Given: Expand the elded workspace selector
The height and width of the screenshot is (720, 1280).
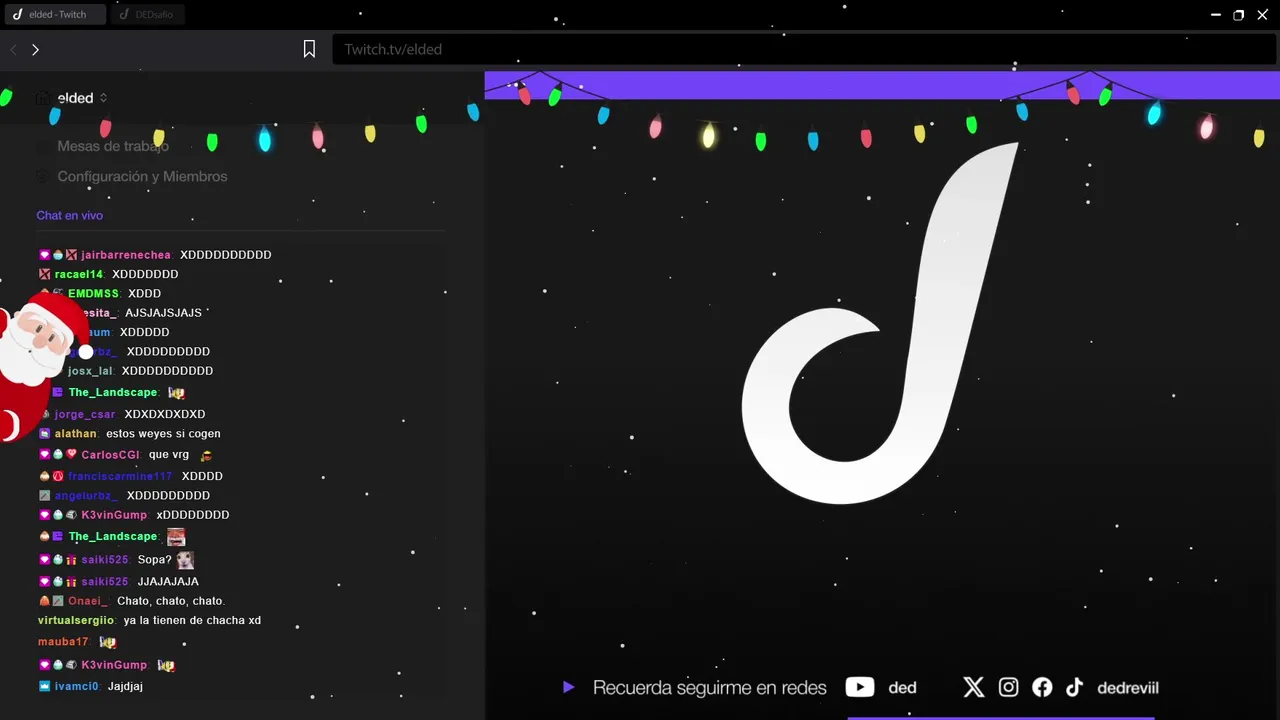Looking at the screenshot, I should (103, 98).
